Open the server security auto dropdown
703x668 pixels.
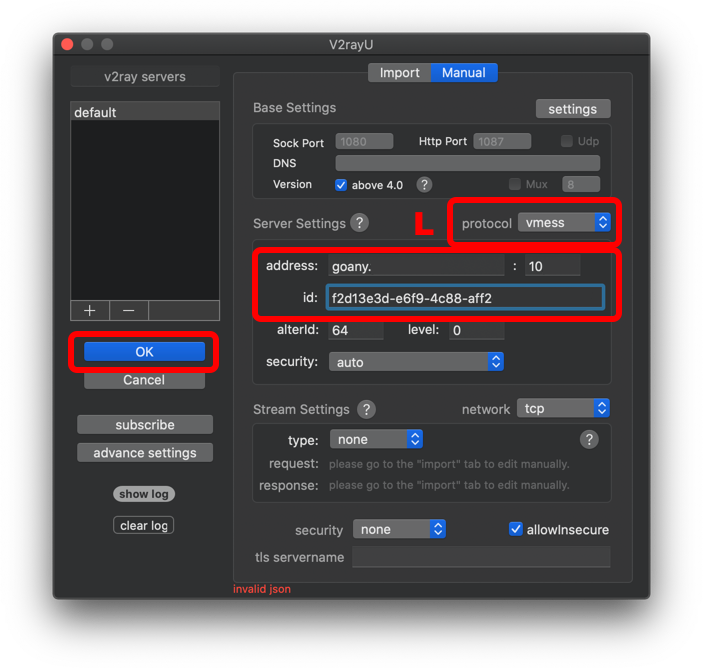(416, 362)
